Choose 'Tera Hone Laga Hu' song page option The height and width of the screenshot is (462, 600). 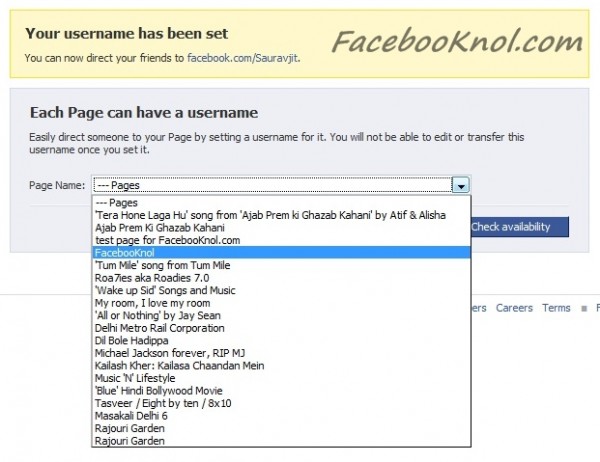coord(281,215)
